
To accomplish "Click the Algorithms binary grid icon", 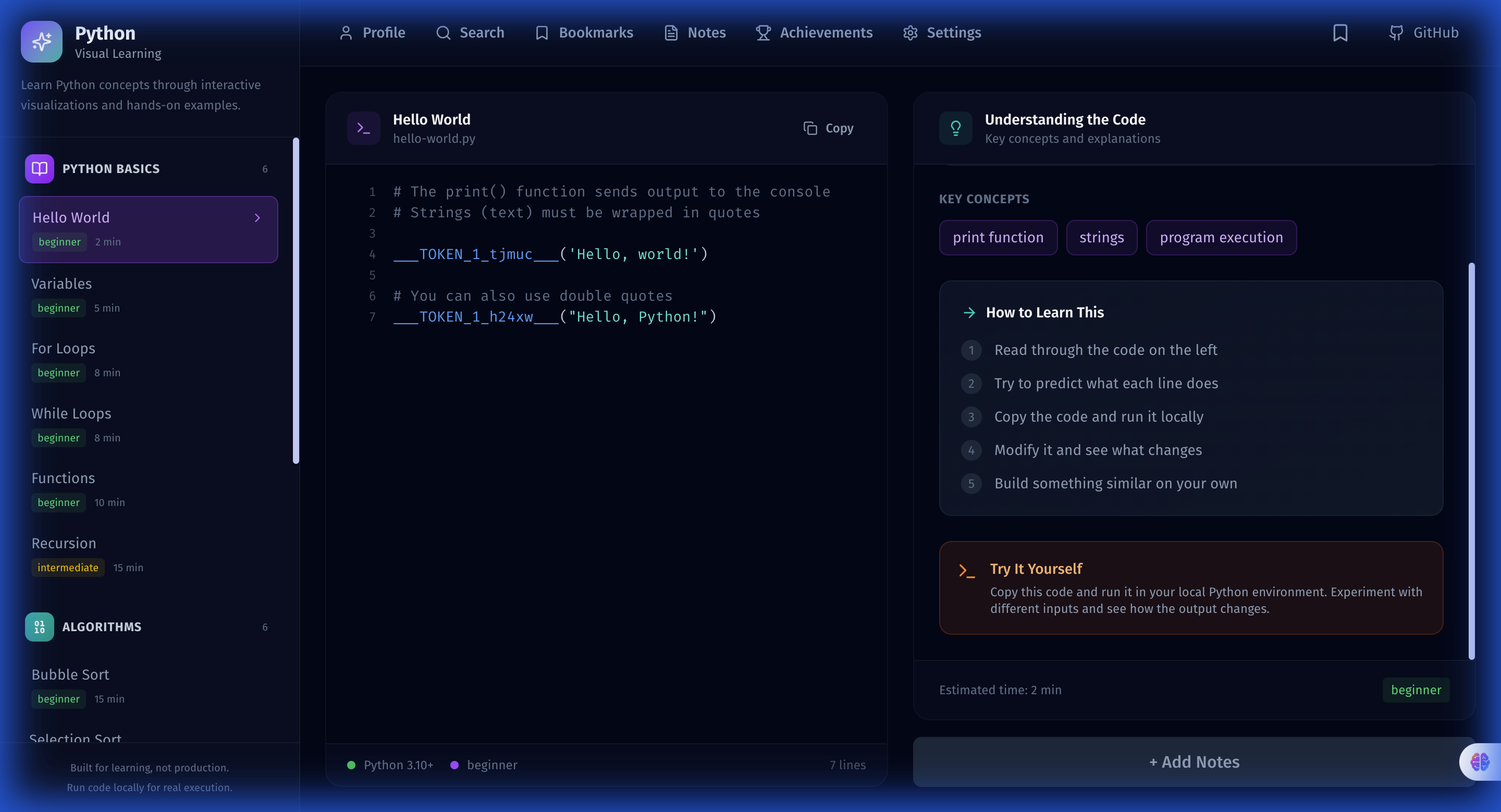I will 39,627.
